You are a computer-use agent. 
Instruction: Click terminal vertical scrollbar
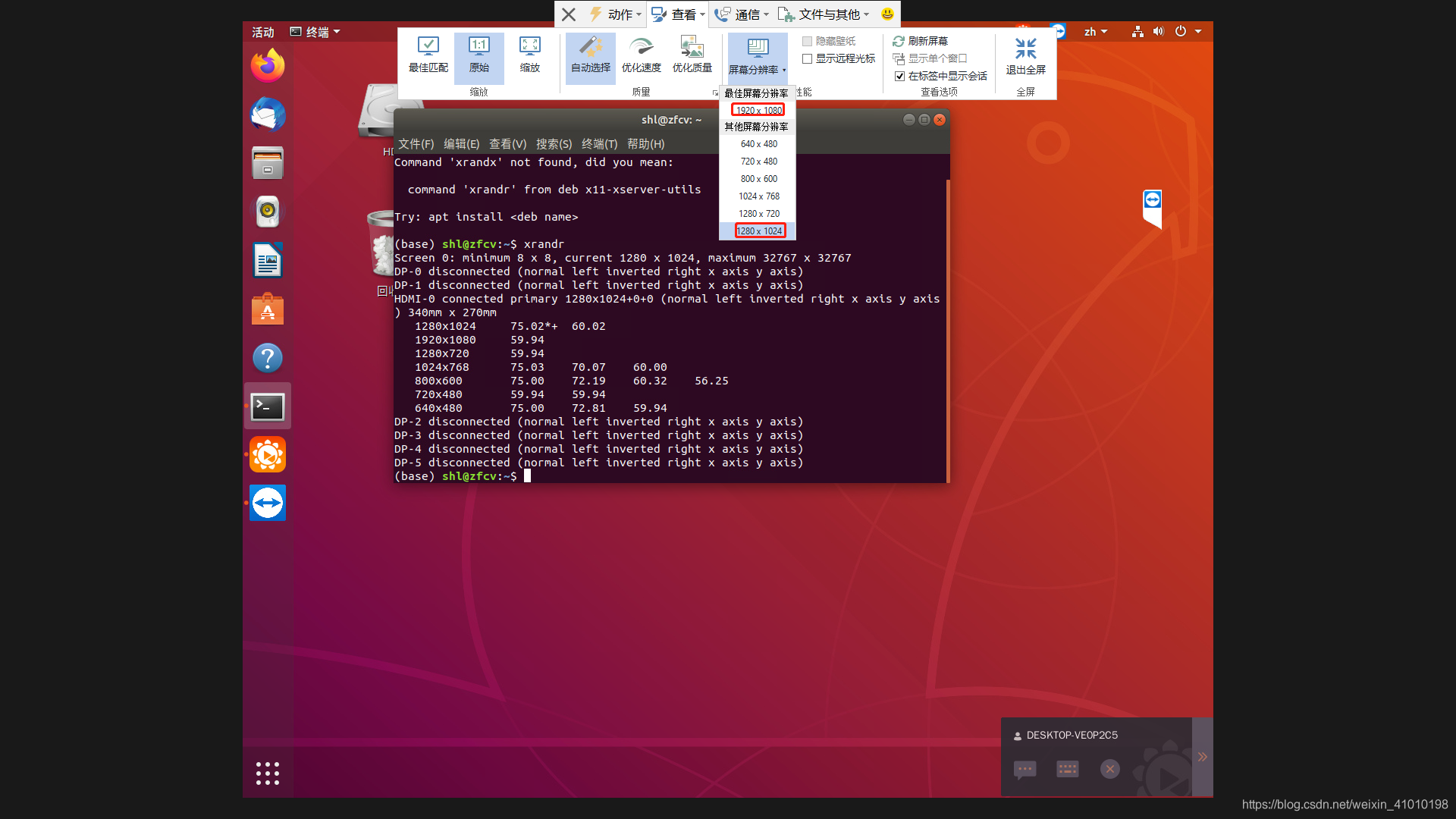pos(948,331)
